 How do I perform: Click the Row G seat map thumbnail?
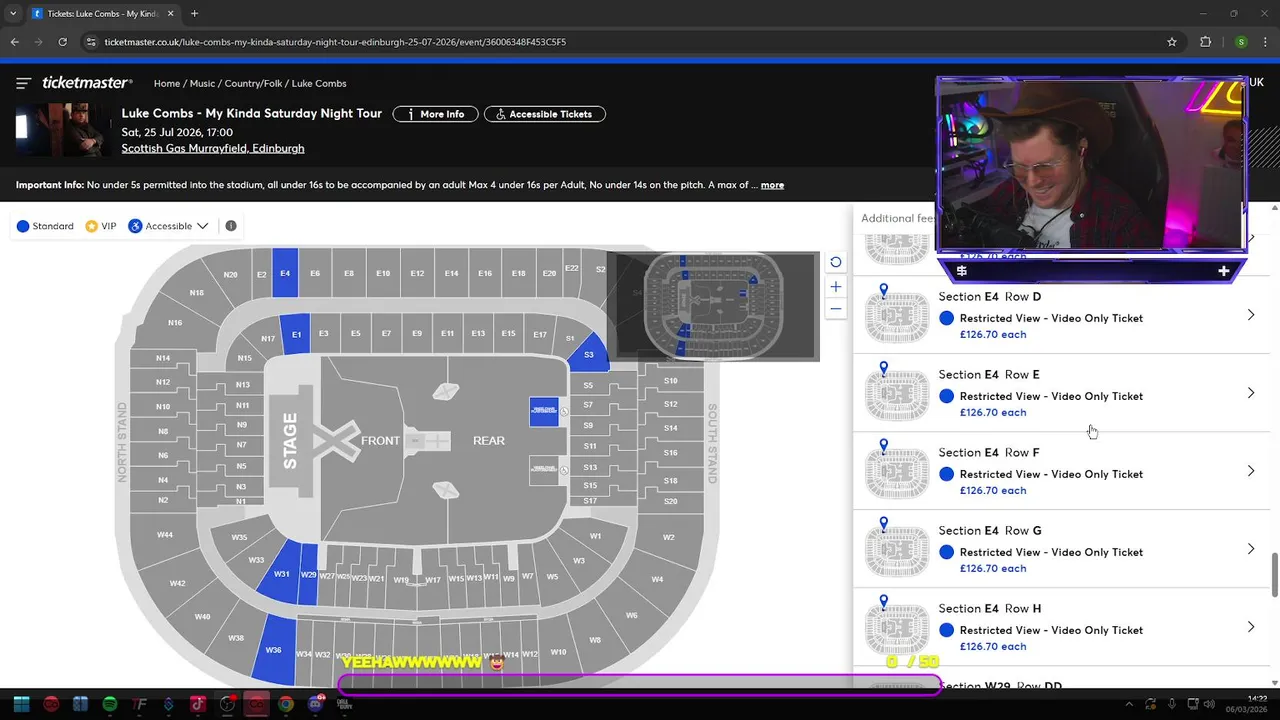tap(897, 549)
